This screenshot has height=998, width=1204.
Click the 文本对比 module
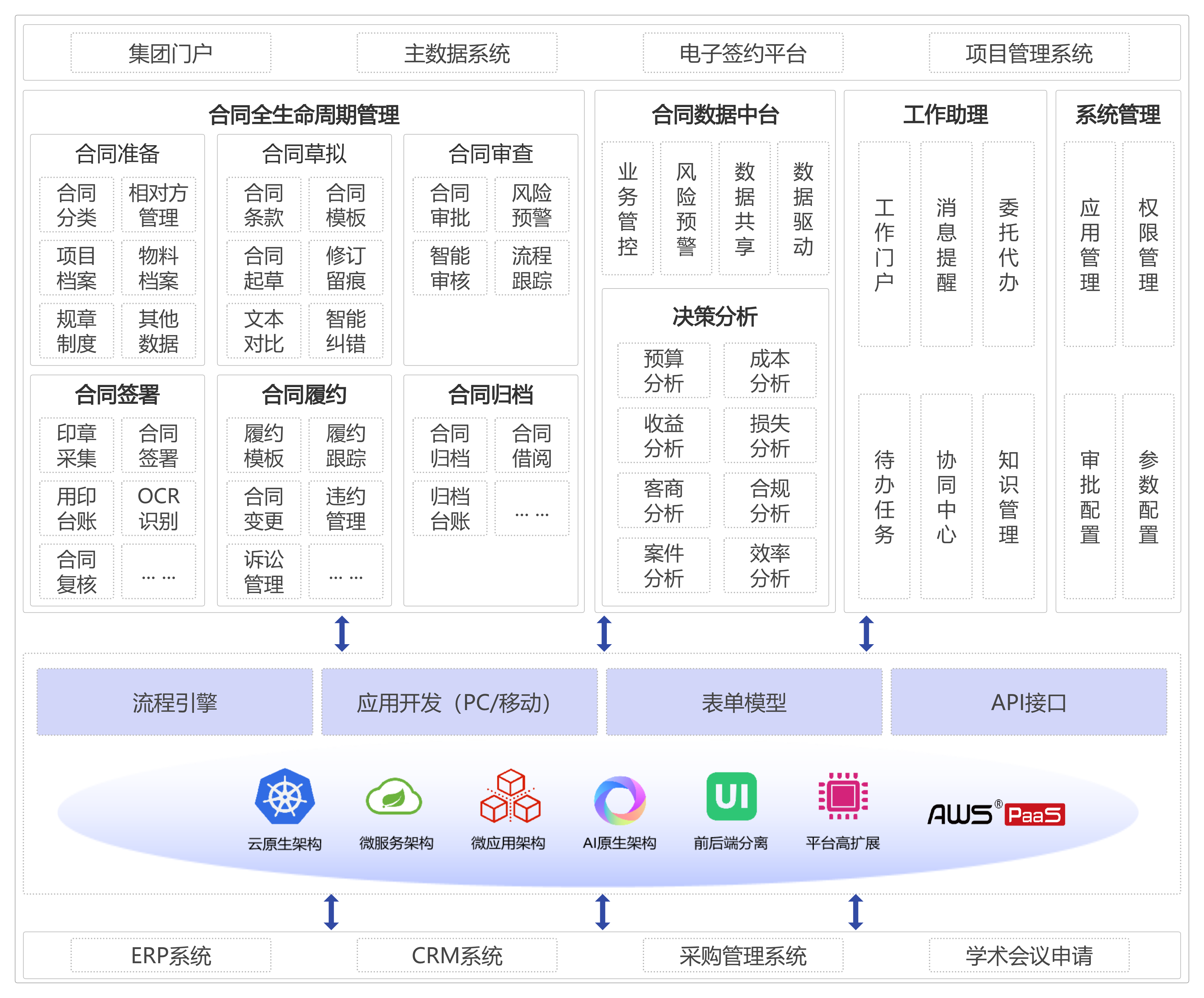point(264,331)
